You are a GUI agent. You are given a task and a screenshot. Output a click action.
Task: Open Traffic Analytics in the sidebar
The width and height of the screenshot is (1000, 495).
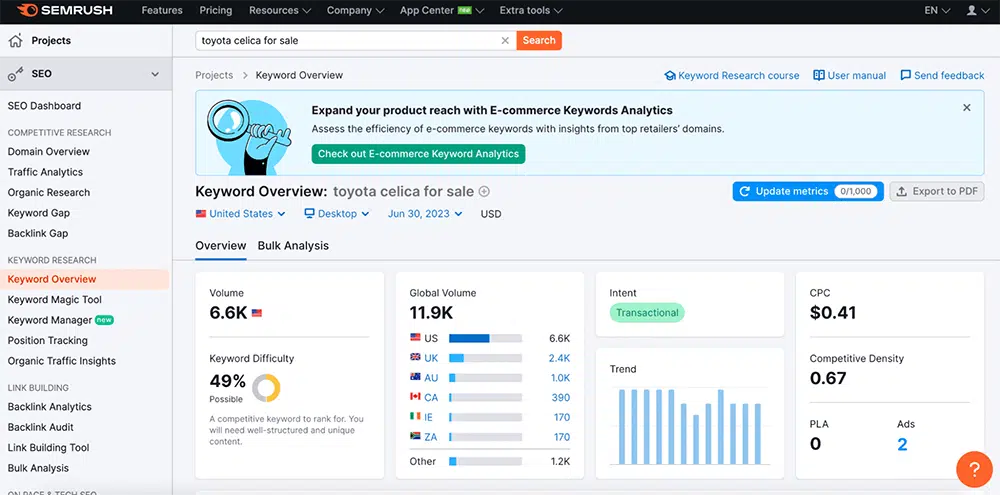45,172
